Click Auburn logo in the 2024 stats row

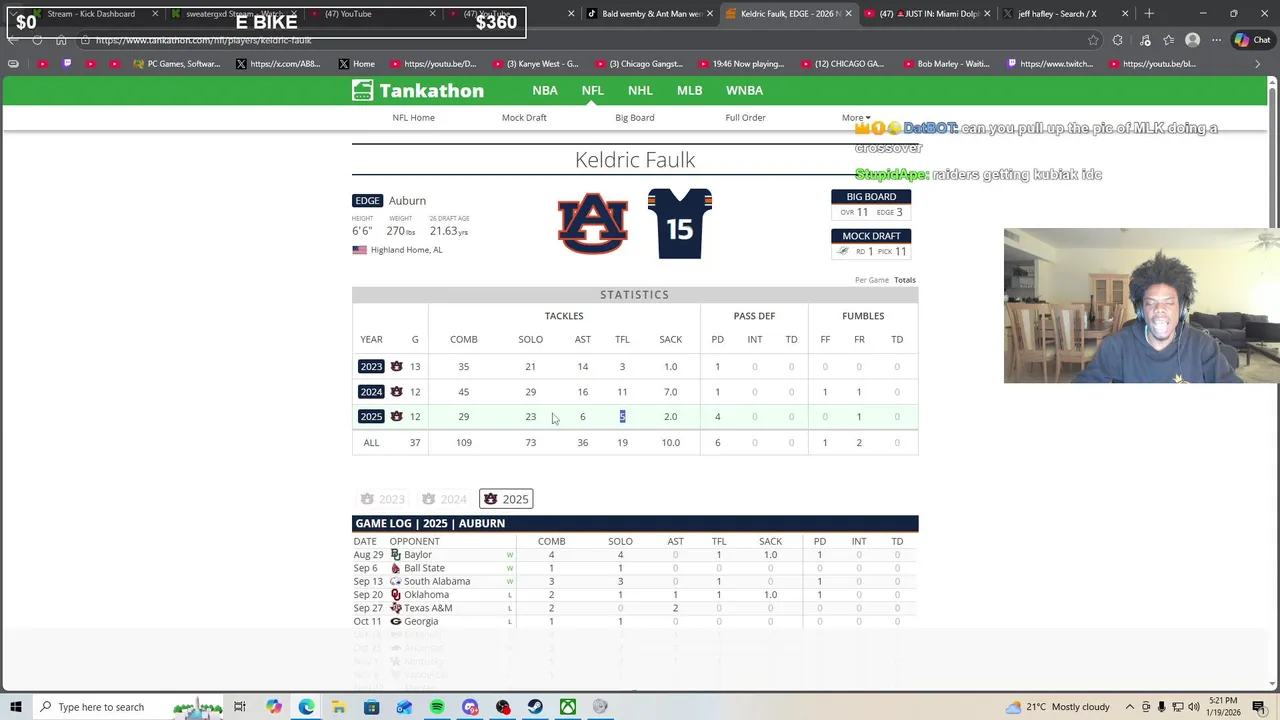click(396, 391)
